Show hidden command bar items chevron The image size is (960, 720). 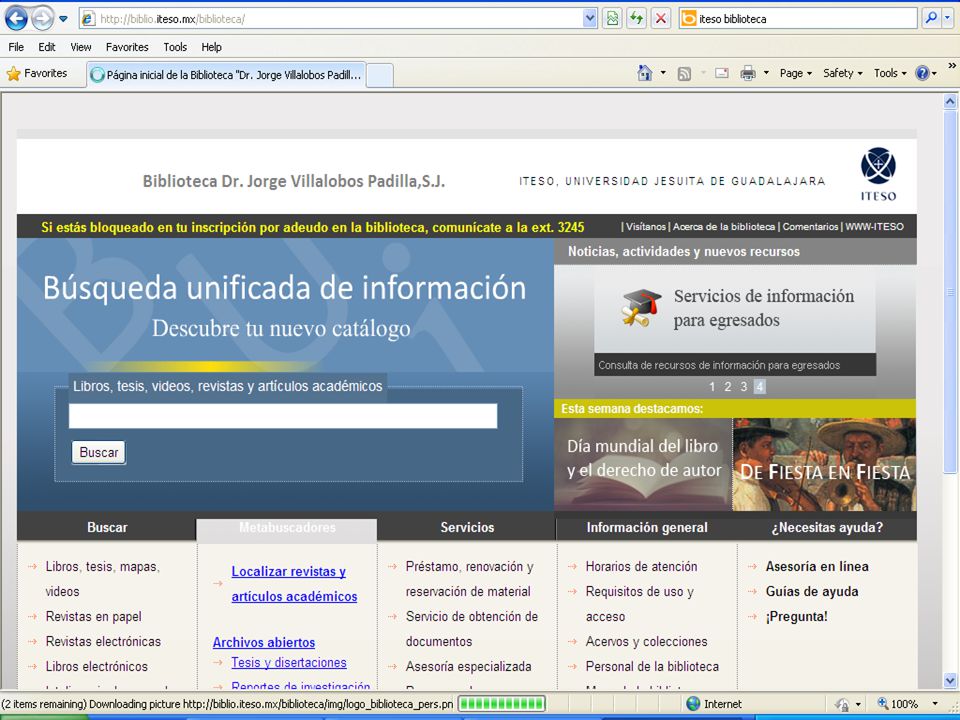pos(952,66)
